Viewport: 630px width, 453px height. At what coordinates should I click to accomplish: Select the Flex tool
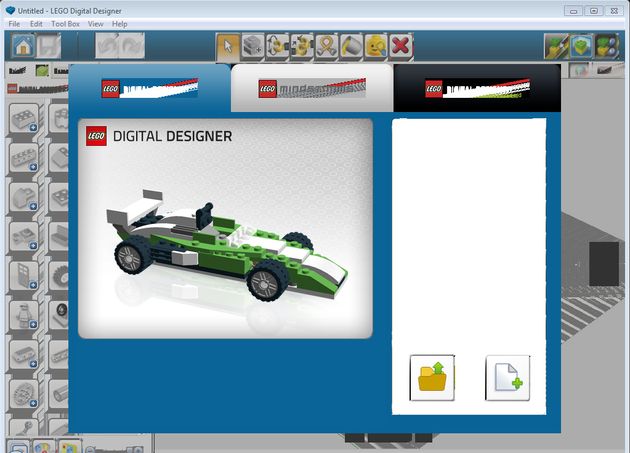(x=327, y=47)
